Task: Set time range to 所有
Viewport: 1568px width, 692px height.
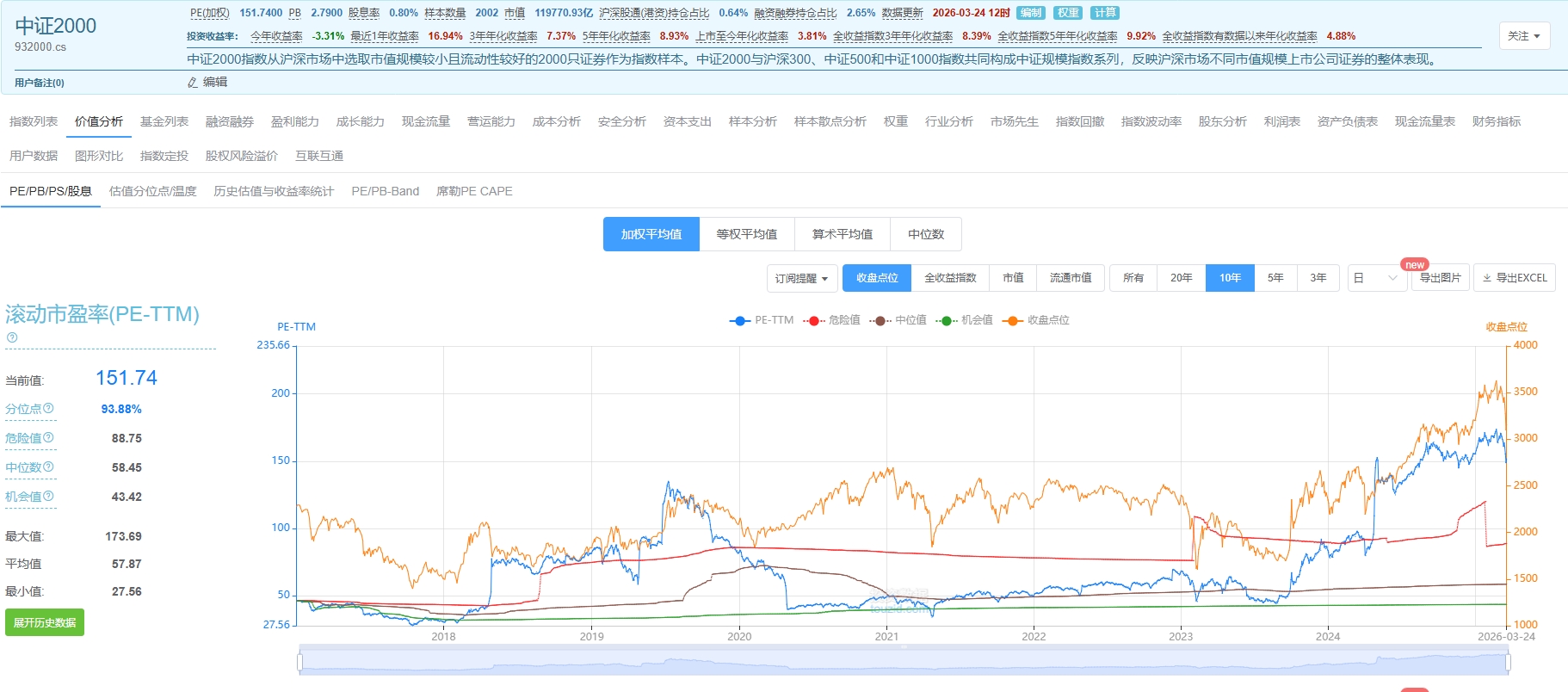Action: (x=1133, y=278)
